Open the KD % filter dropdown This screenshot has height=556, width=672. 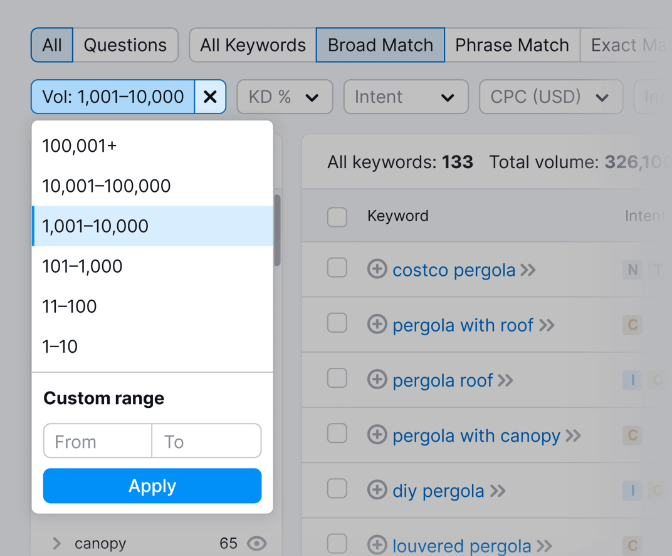pos(284,97)
